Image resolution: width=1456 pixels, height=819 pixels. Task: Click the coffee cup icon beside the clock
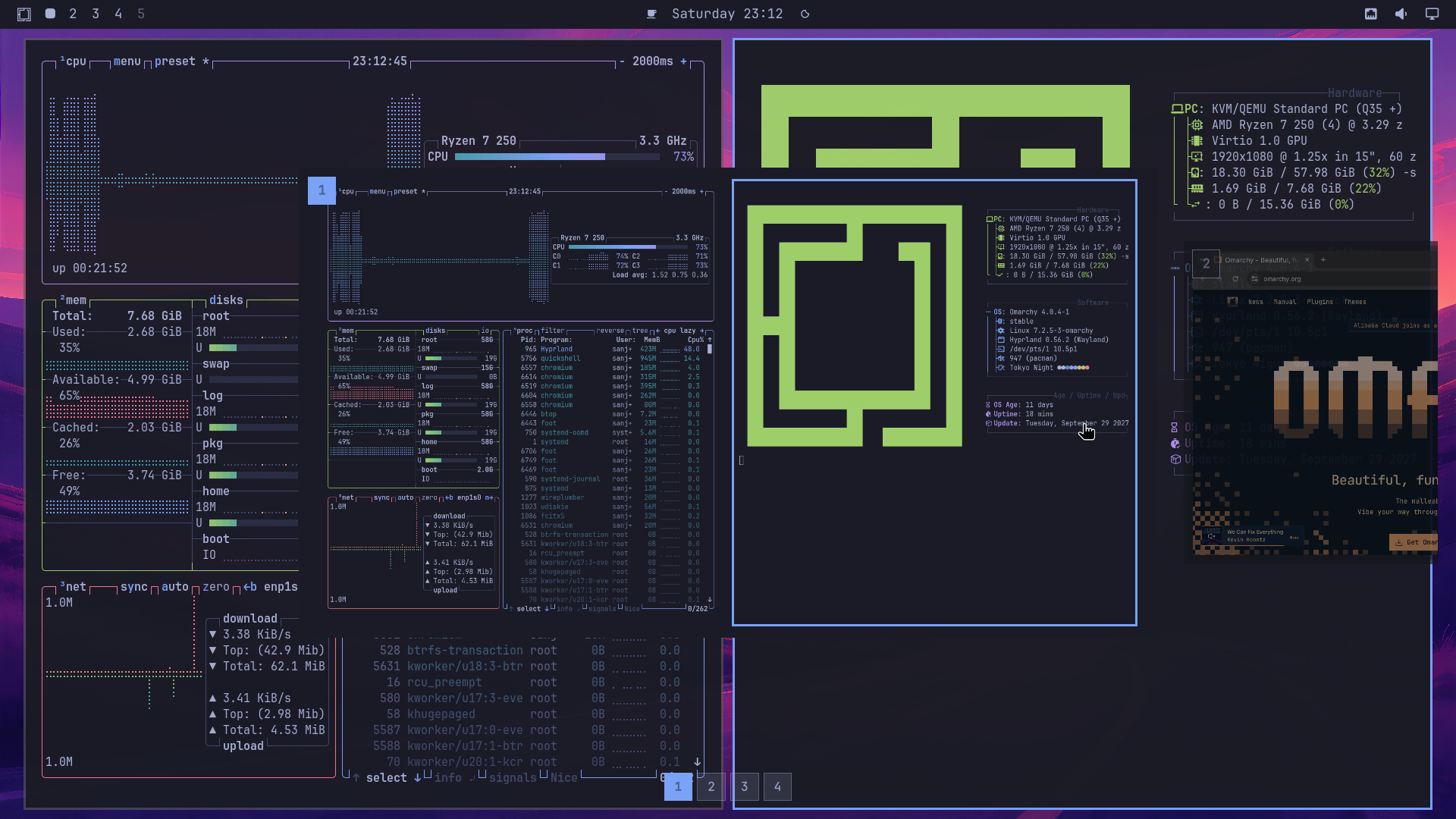point(651,14)
